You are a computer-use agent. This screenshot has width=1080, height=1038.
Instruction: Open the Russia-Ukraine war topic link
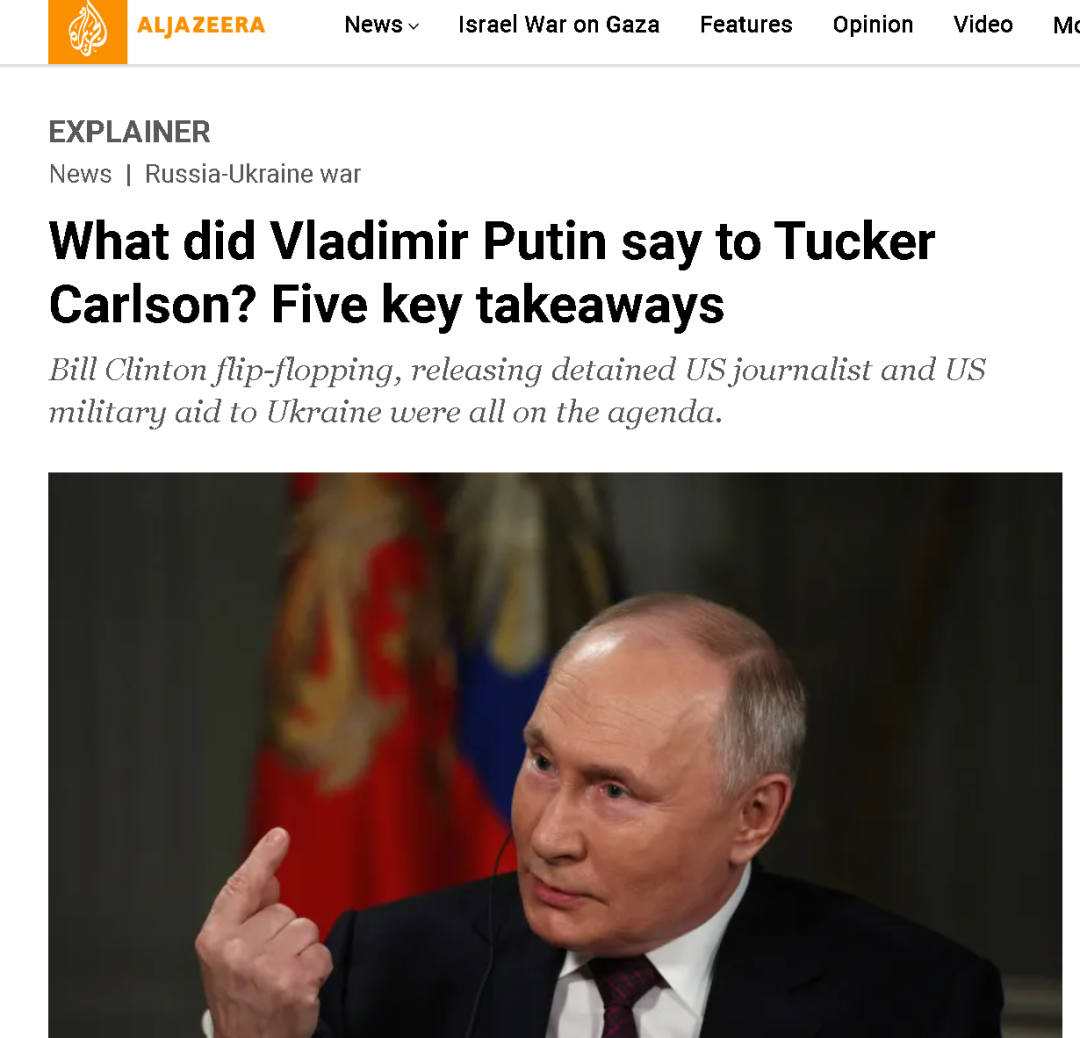253,174
